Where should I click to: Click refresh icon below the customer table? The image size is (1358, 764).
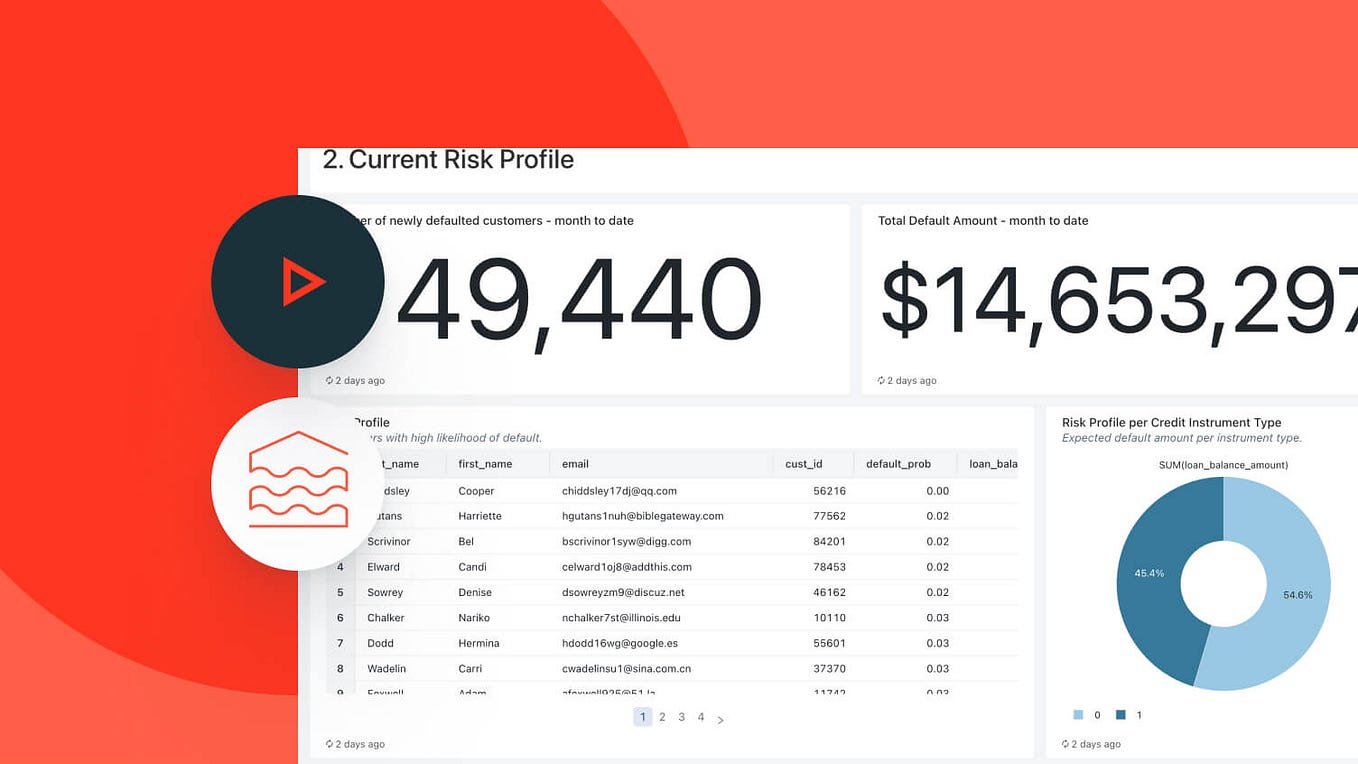330,744
